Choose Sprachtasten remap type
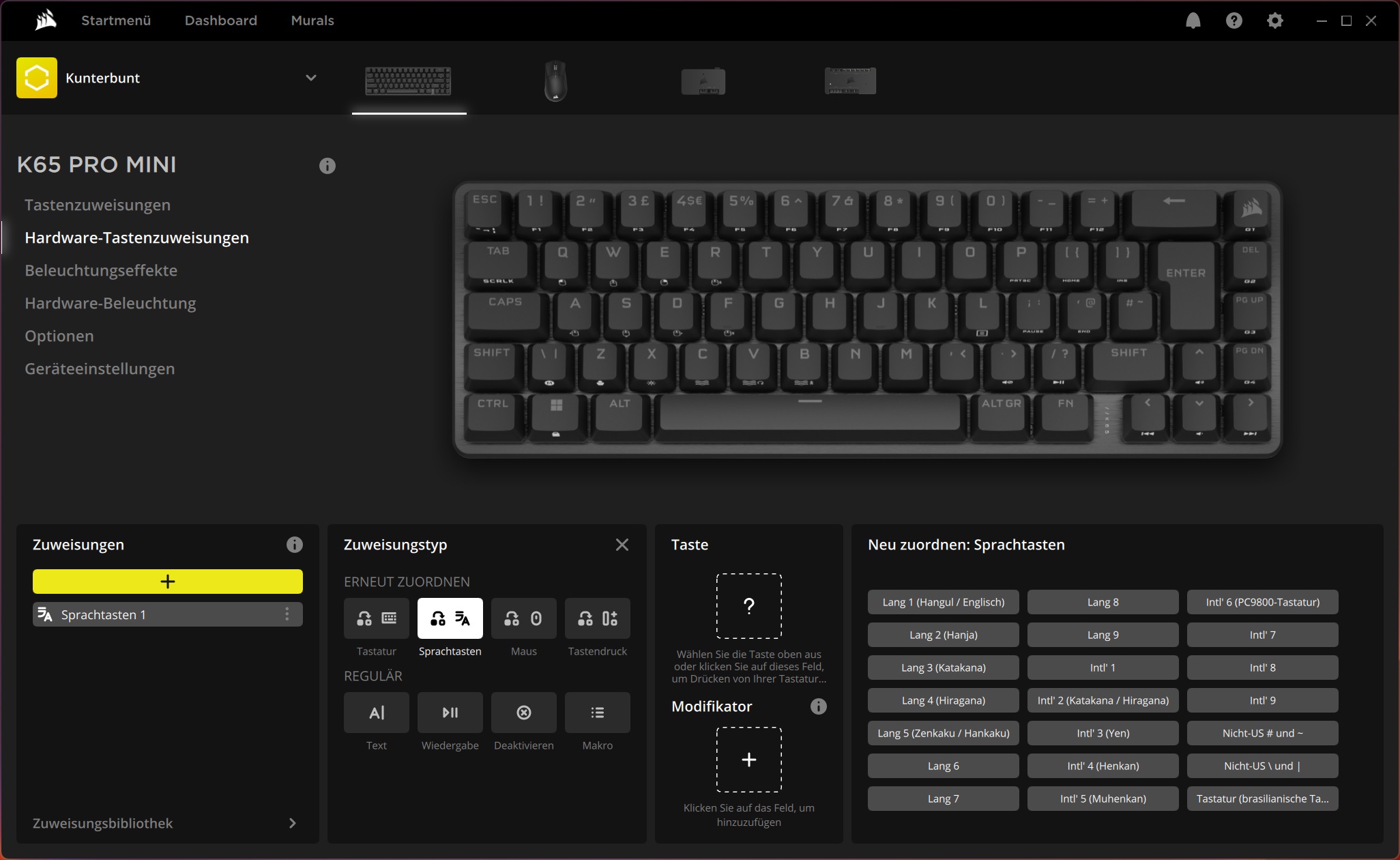This screenshot has width=1400, height=860. click(450, 618)
